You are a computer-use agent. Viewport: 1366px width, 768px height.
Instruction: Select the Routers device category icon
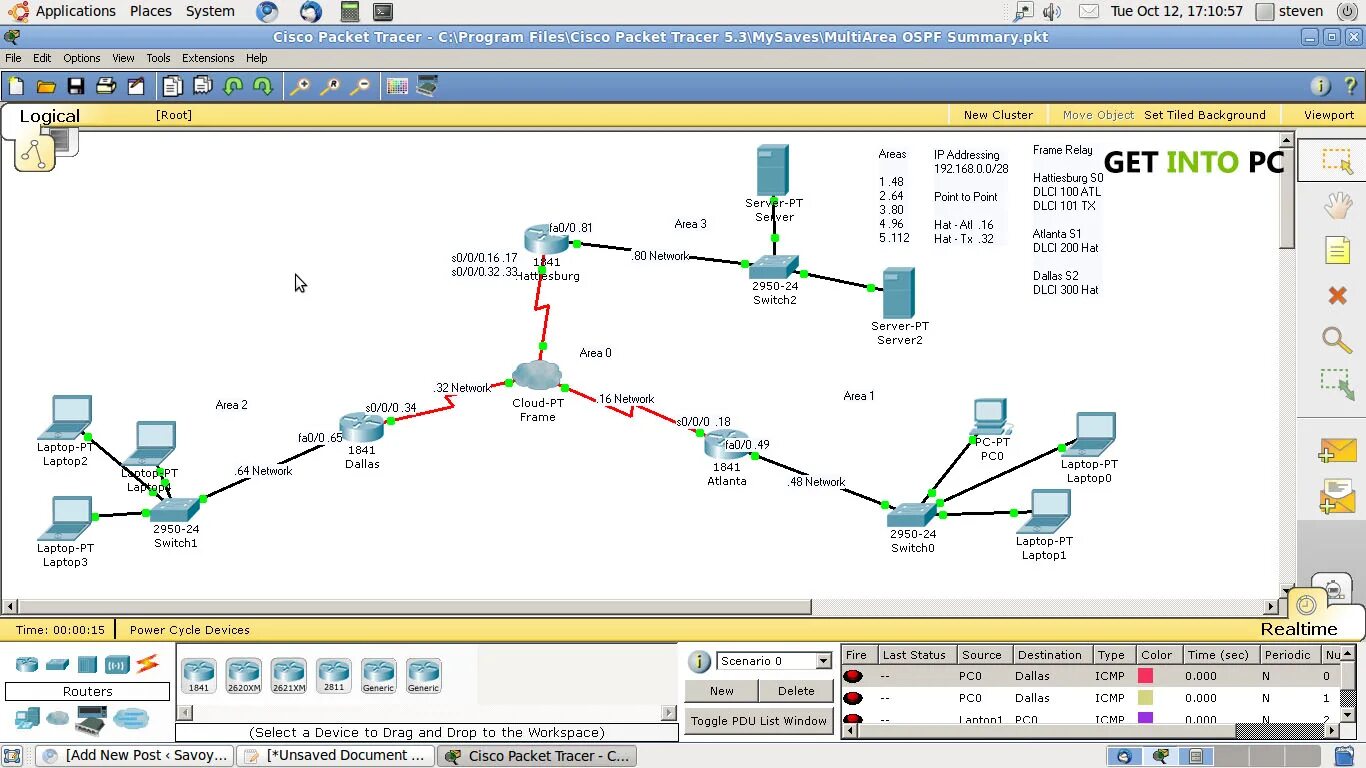27,664
